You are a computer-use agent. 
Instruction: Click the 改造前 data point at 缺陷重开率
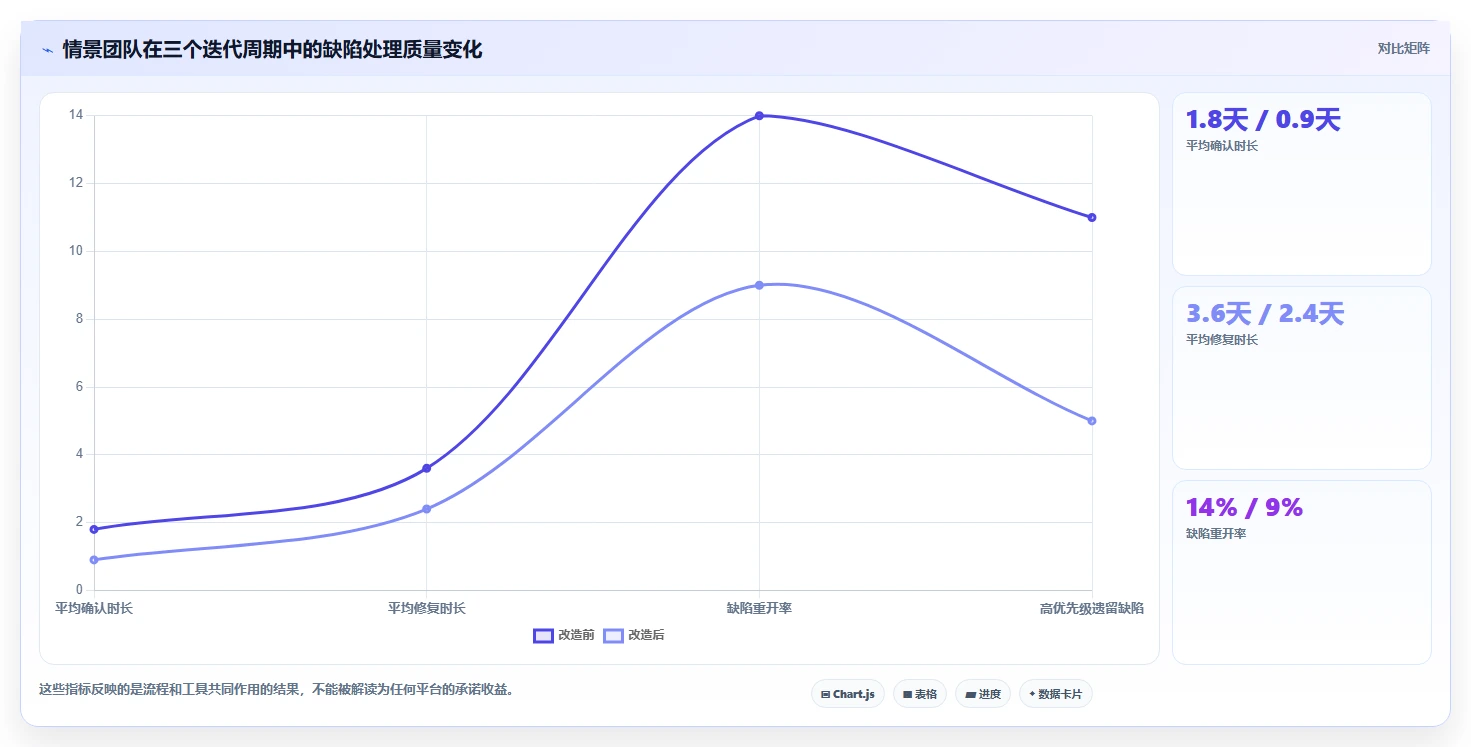pos(759,116)
